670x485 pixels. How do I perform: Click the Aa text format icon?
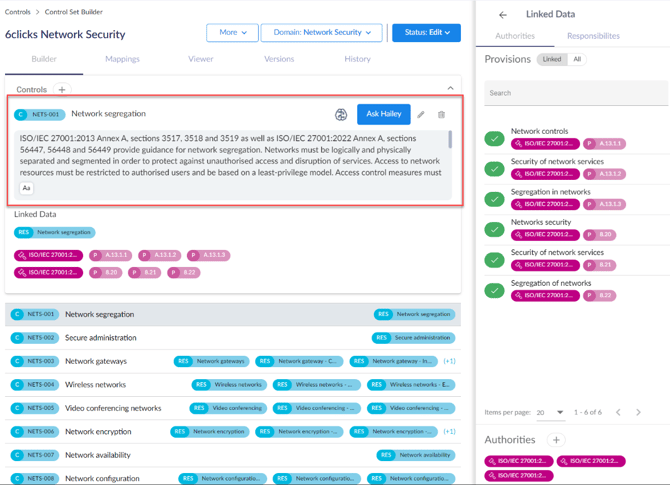pyautogui.click(x=26, y=188)
